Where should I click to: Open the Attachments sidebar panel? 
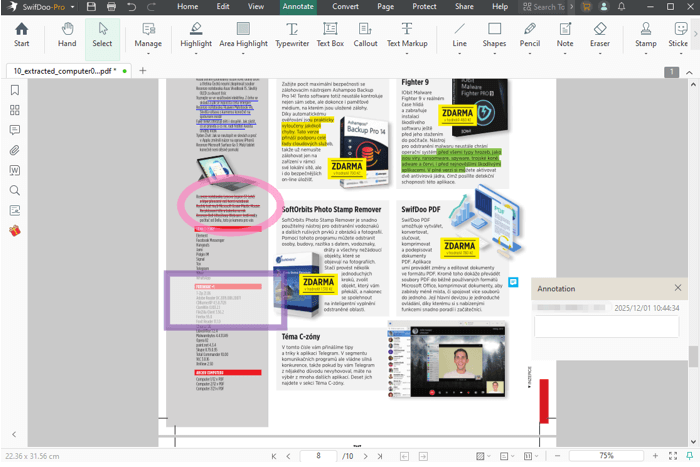(x=15, y=150)
